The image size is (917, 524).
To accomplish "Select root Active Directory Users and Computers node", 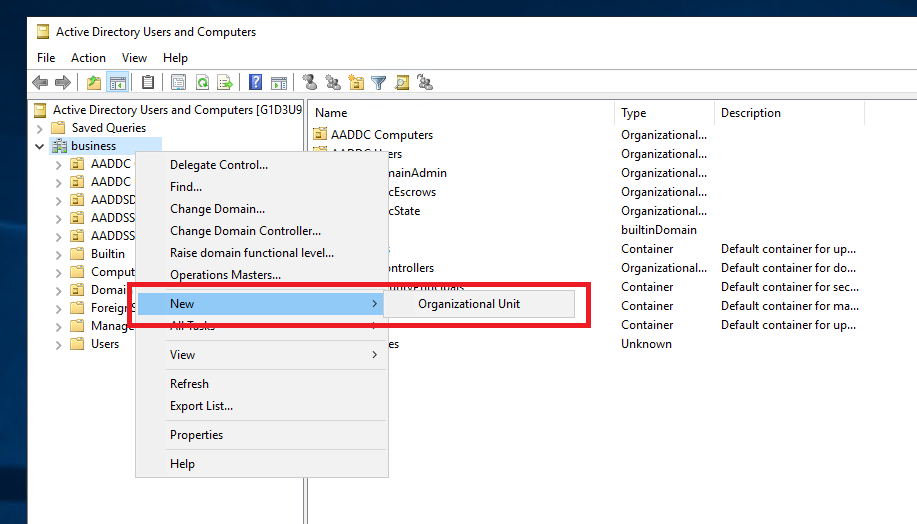I will coord(177,110).
